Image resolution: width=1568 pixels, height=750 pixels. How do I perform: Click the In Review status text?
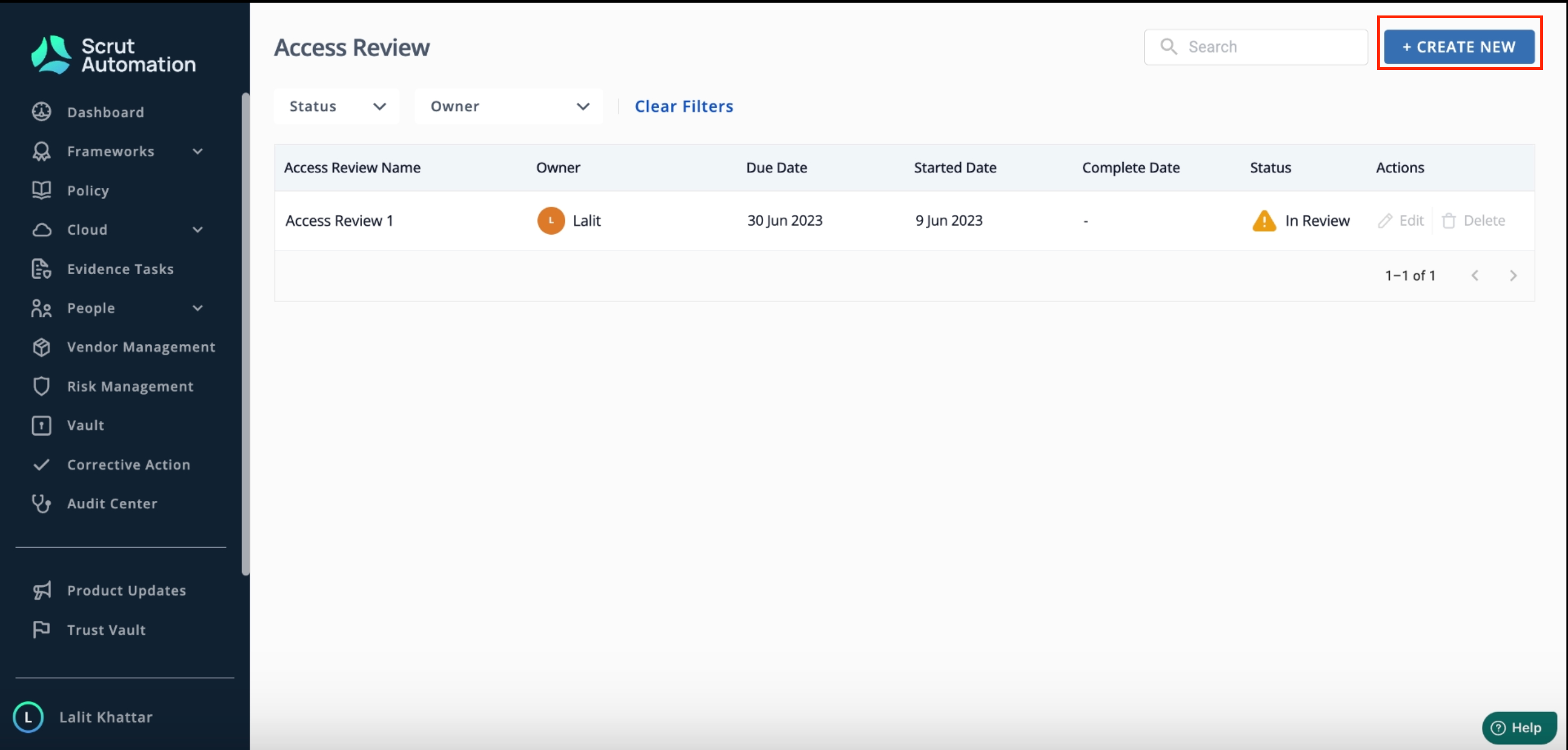(1317, 220)
